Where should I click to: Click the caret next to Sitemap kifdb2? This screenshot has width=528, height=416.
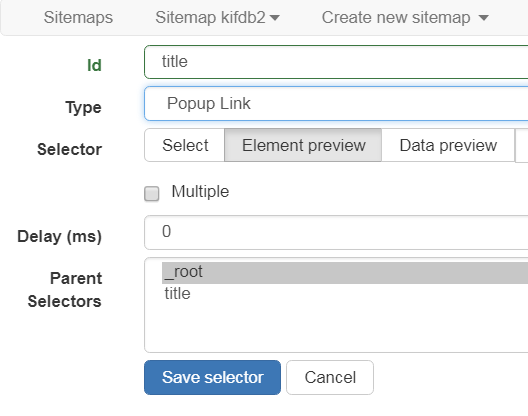[x=275, y=18]
